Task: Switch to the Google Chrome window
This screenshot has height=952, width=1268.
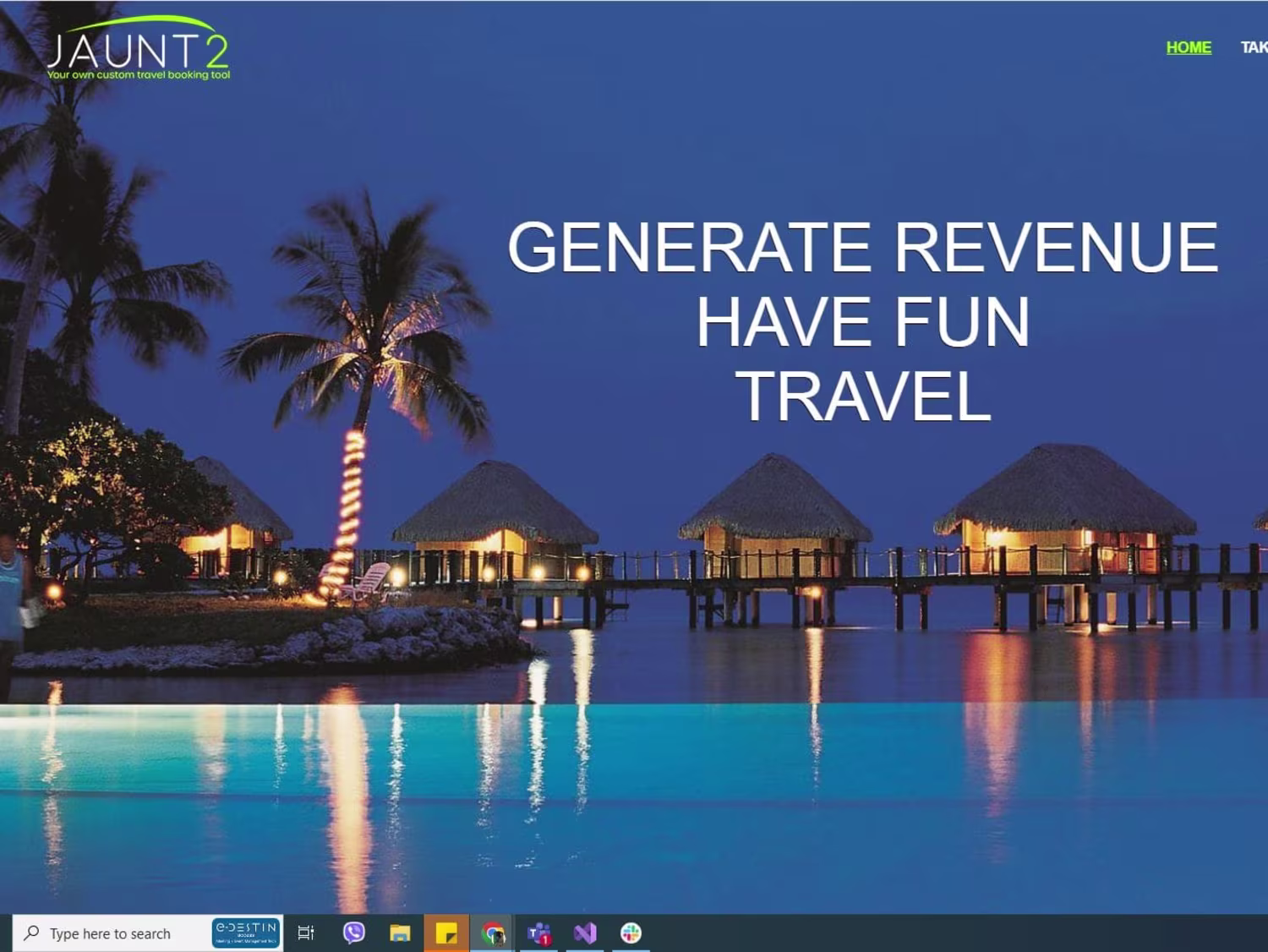Action: coord(493,933)
